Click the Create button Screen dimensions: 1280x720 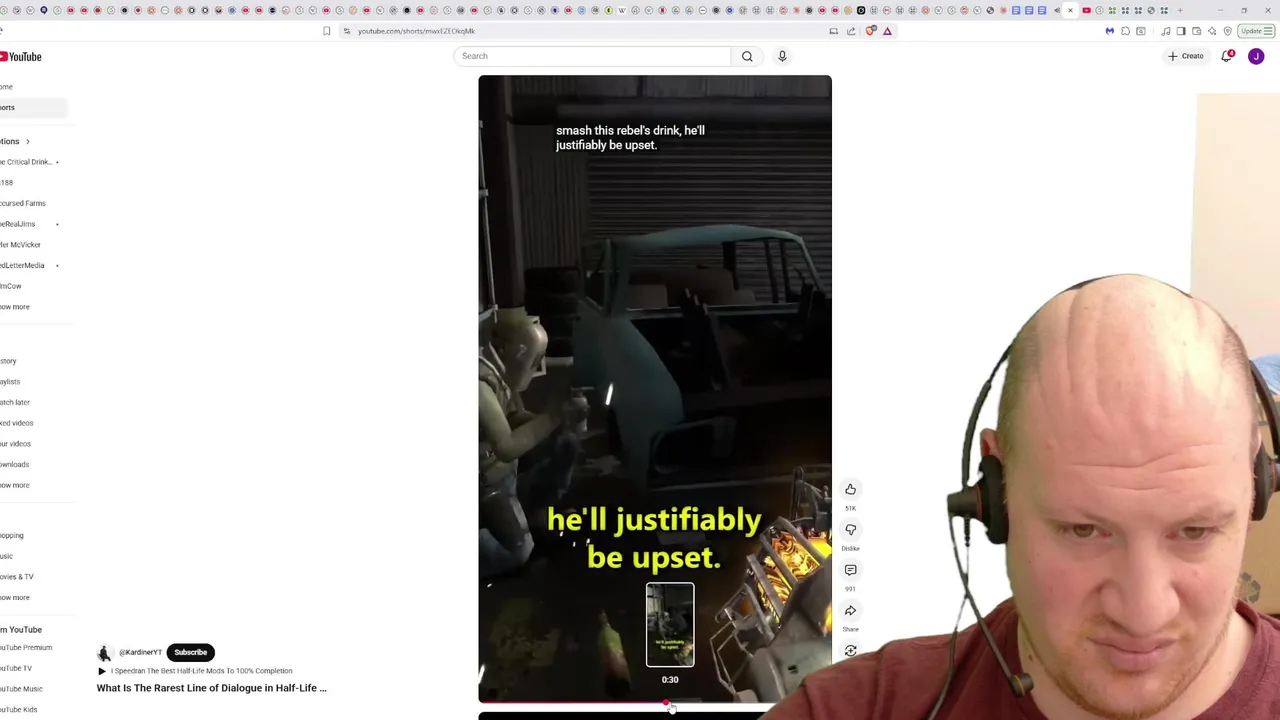pyautogui.click(x=1186, y=56)
